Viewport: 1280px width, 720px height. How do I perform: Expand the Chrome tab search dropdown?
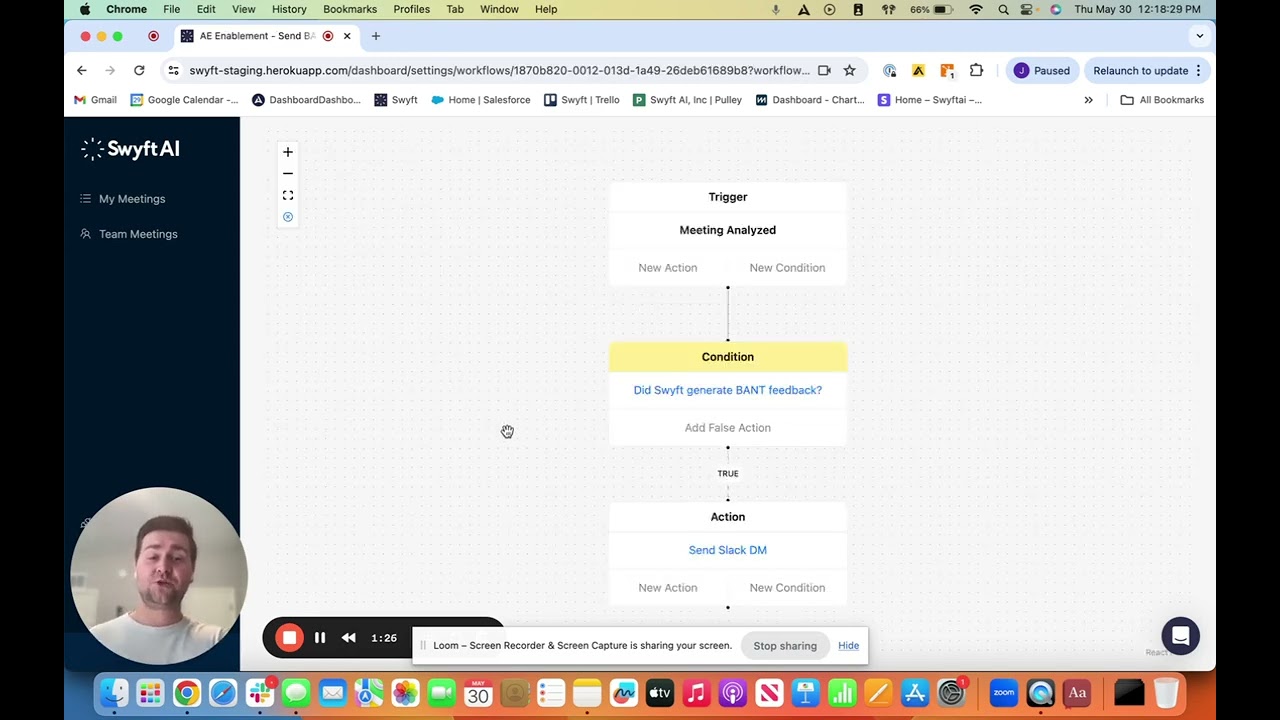(1199, 36)
